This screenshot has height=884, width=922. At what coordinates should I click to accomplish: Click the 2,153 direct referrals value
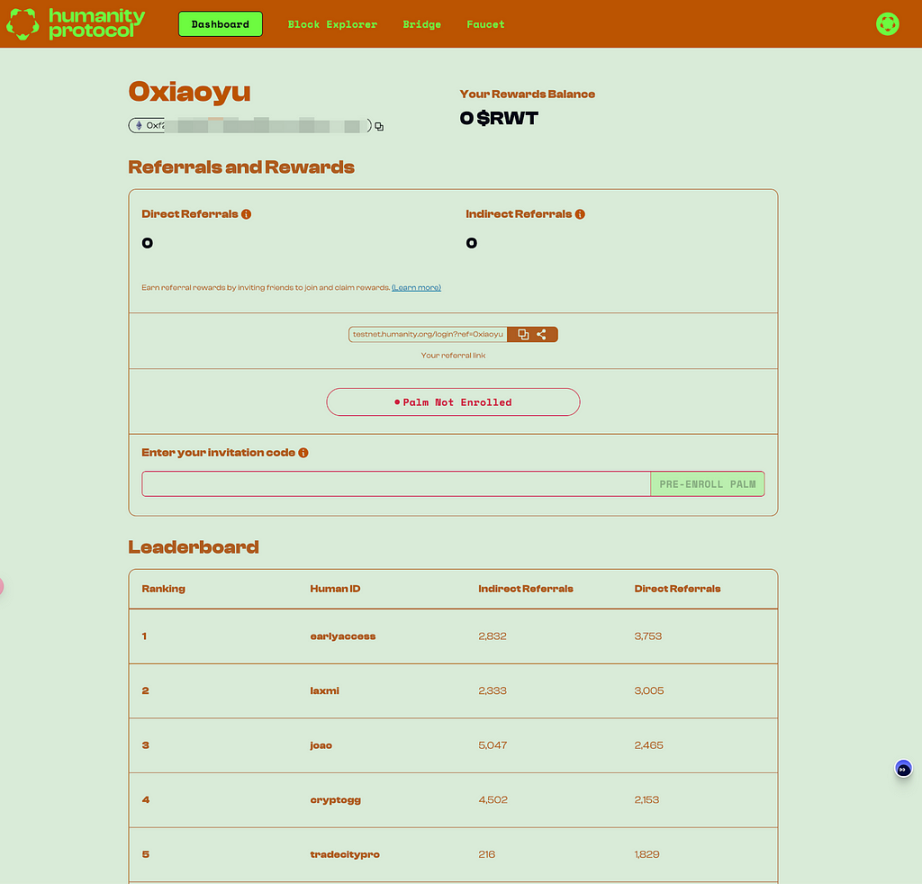click(x=647, y=800)
